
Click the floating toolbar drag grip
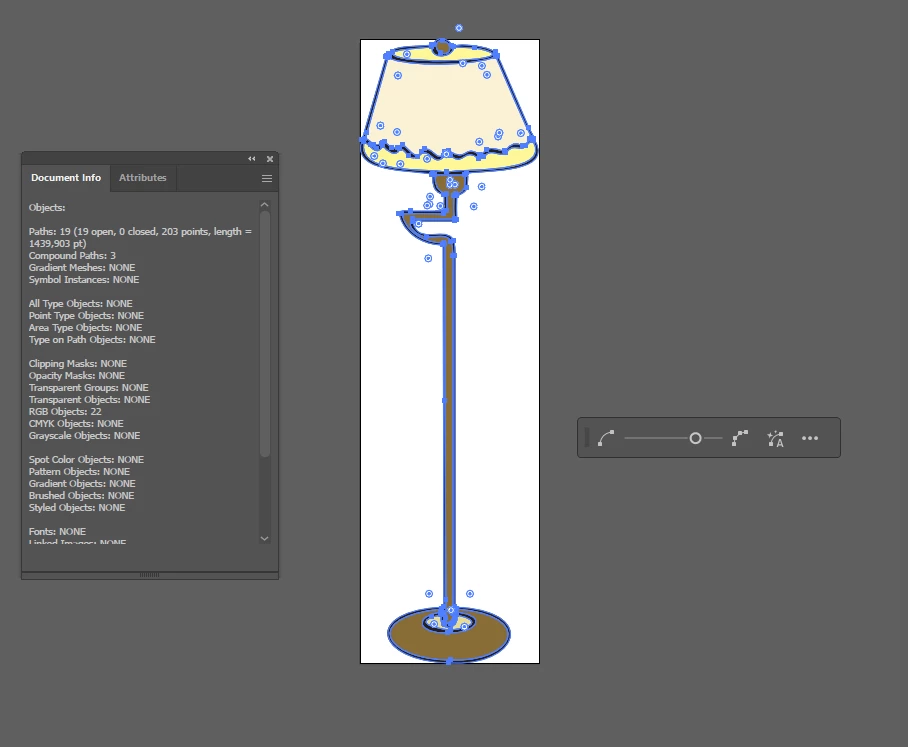pos(587,438)
